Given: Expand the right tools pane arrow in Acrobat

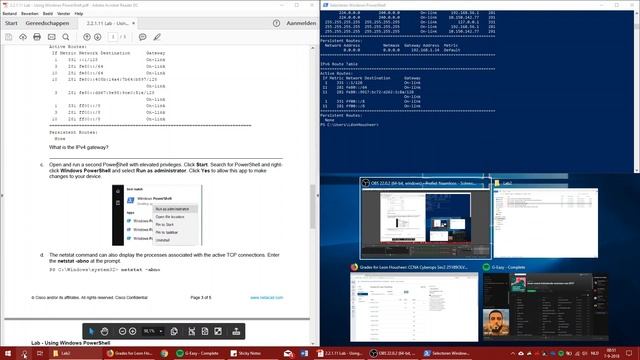Looking at the screenshot, I should tap(318, 196).
